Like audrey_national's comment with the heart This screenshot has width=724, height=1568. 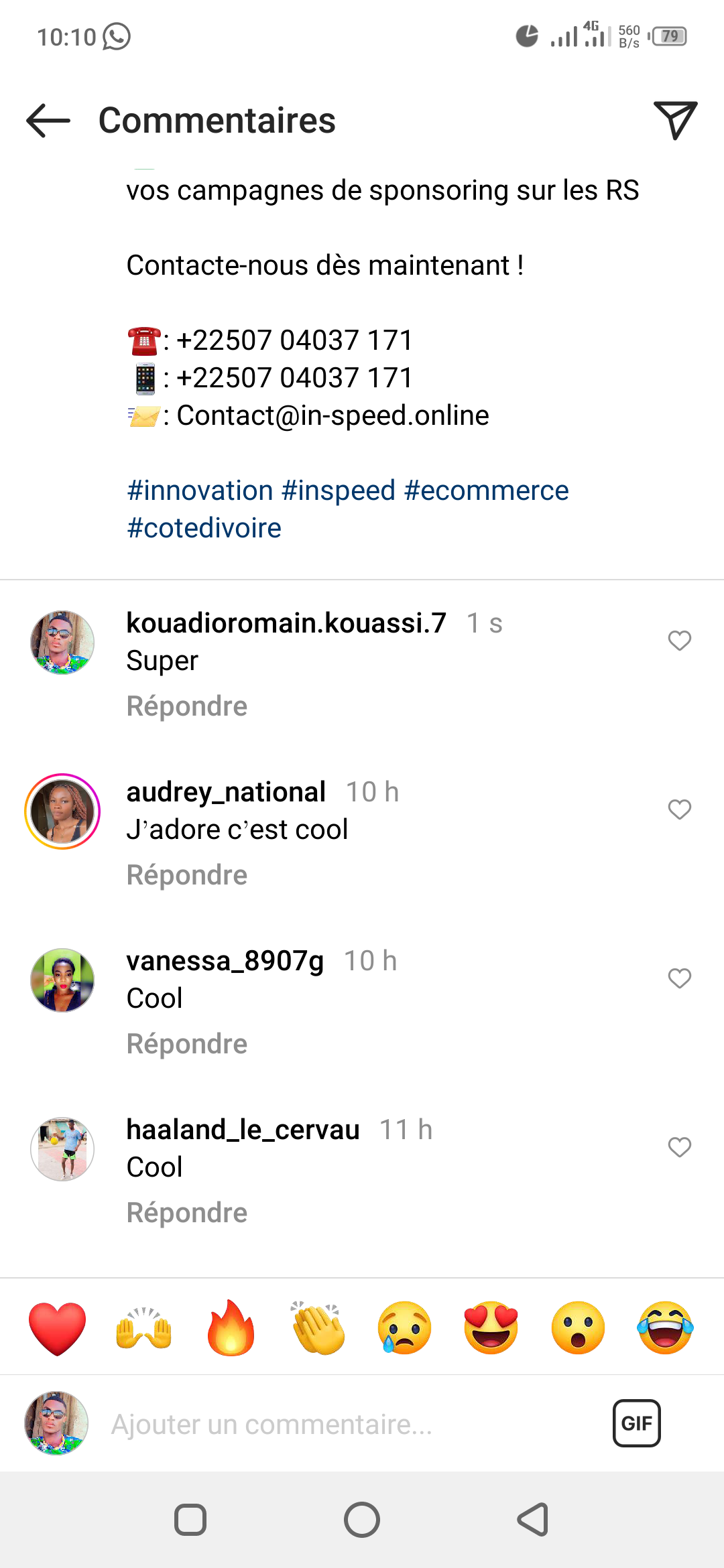[679, 809]
